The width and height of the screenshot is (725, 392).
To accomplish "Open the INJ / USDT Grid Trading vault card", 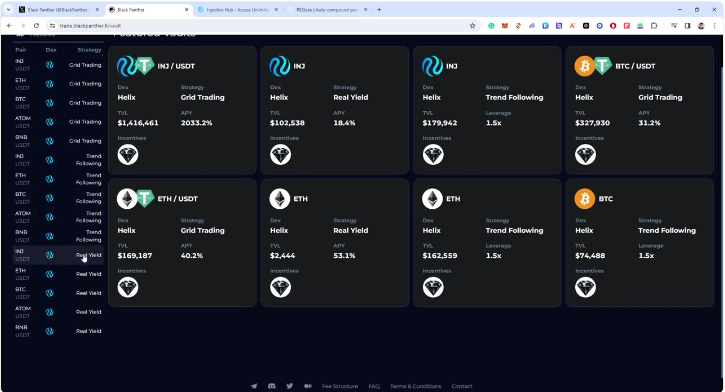I will tap(182, 110).
